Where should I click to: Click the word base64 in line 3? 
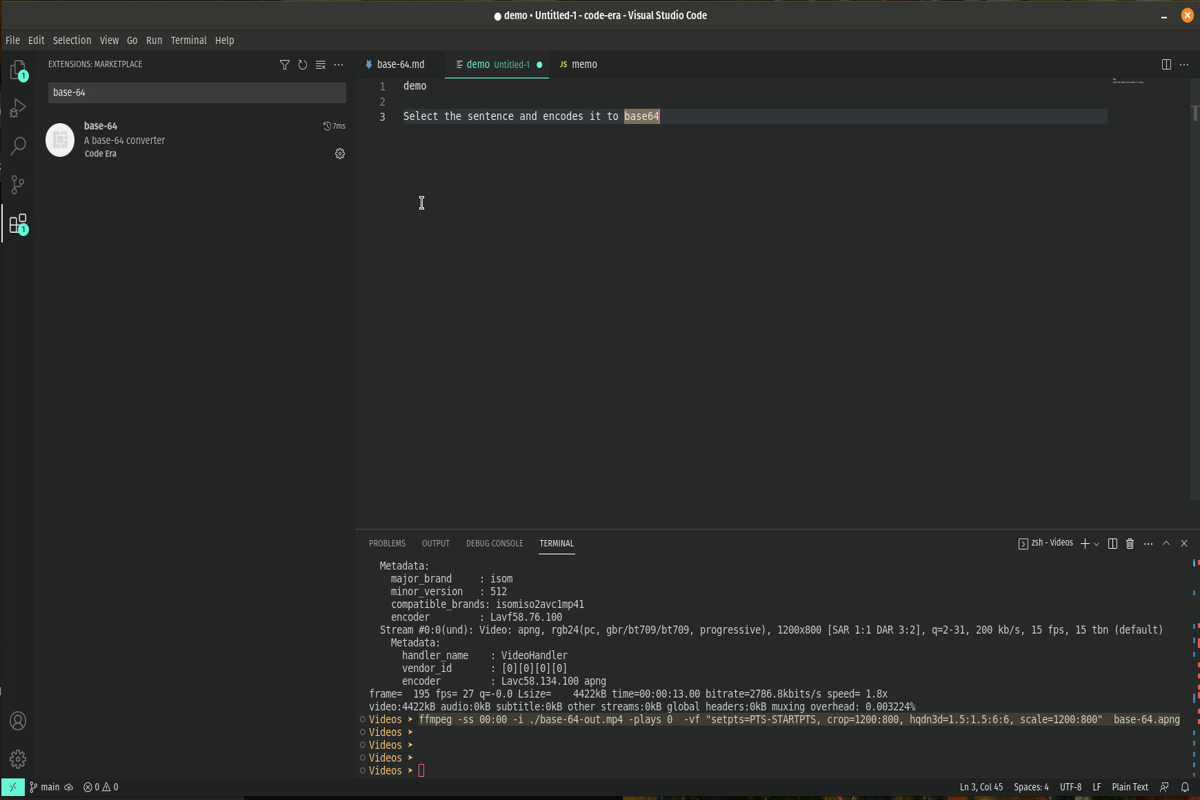coord(642,117)
